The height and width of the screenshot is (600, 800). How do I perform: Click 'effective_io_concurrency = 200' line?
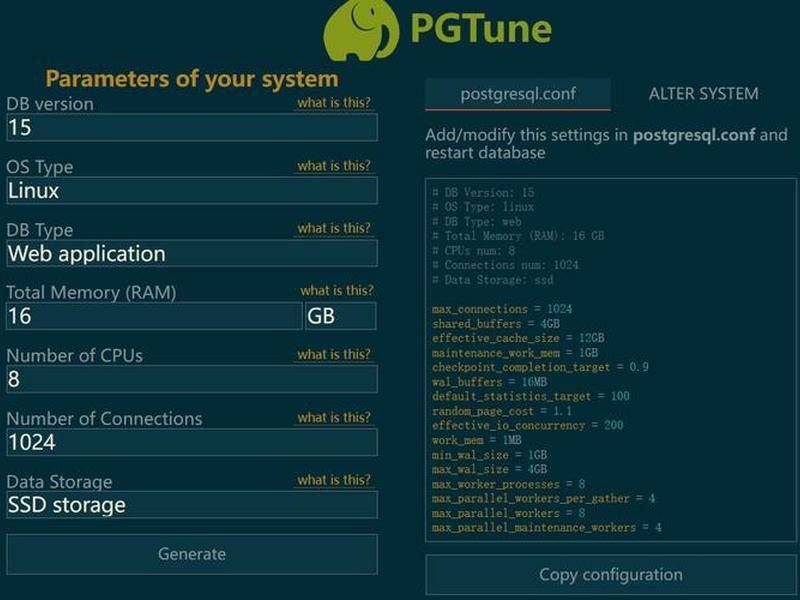point(528,426)
